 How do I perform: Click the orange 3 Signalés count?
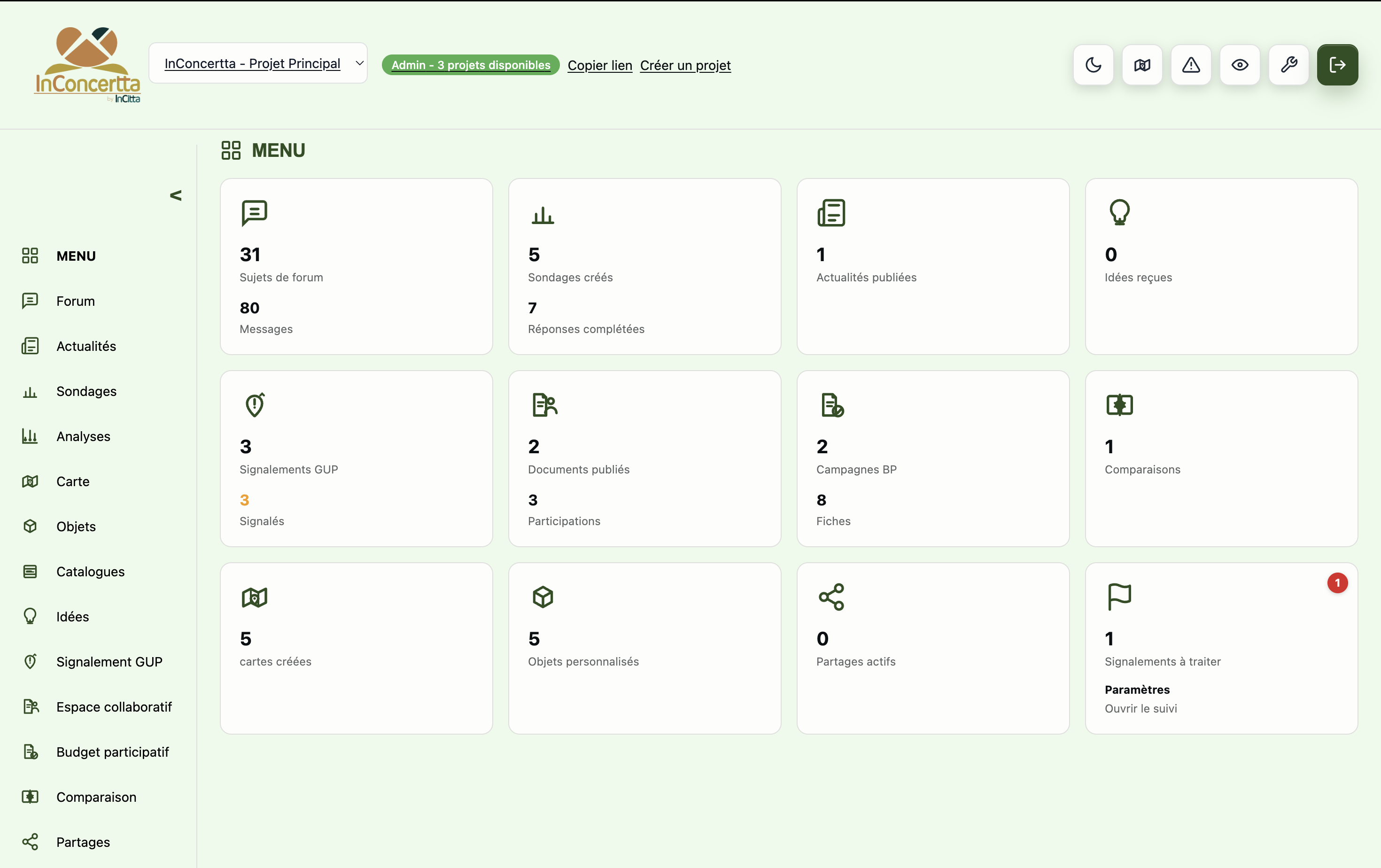point(244,500)
